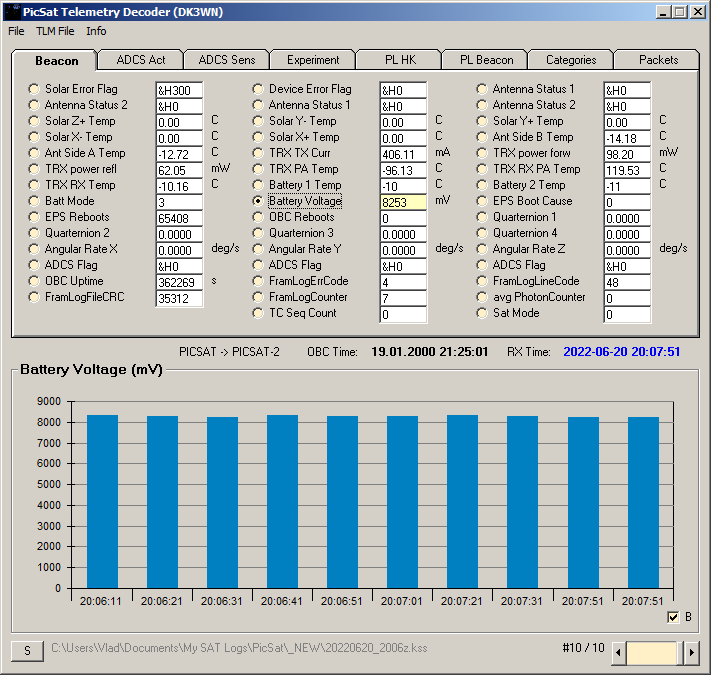Click the TRX RX PA Temp value 119.53

pyautogui.click(x=627, y=170)
